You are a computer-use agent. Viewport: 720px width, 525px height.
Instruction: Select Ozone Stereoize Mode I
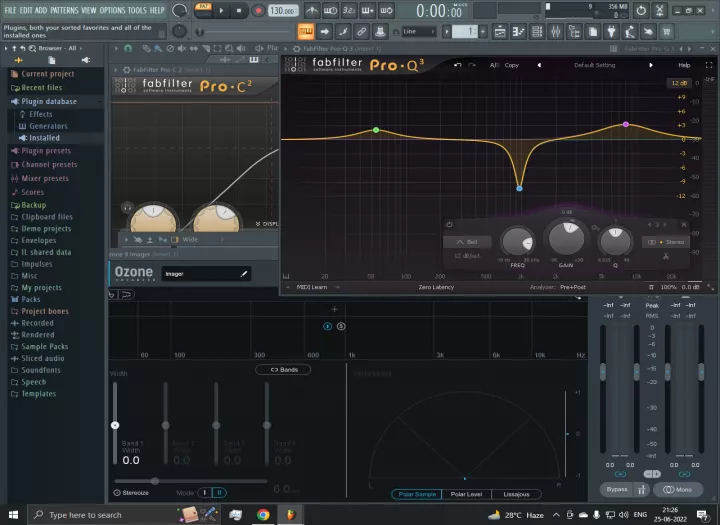pos(205,492)
